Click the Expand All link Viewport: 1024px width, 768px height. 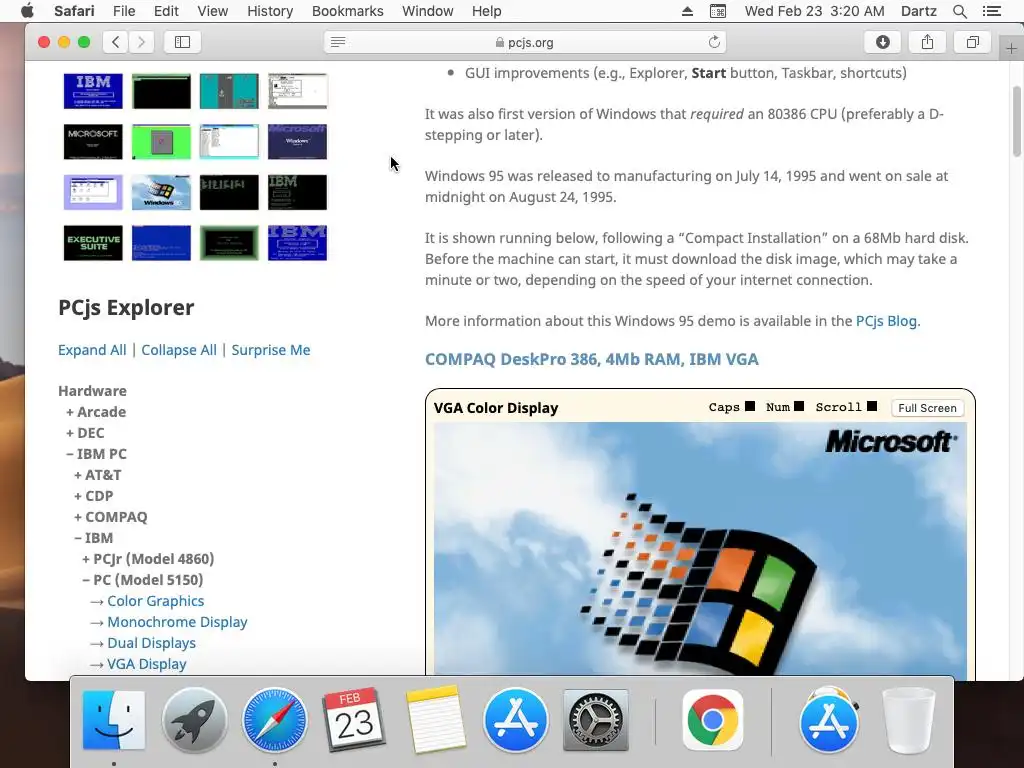92,350
